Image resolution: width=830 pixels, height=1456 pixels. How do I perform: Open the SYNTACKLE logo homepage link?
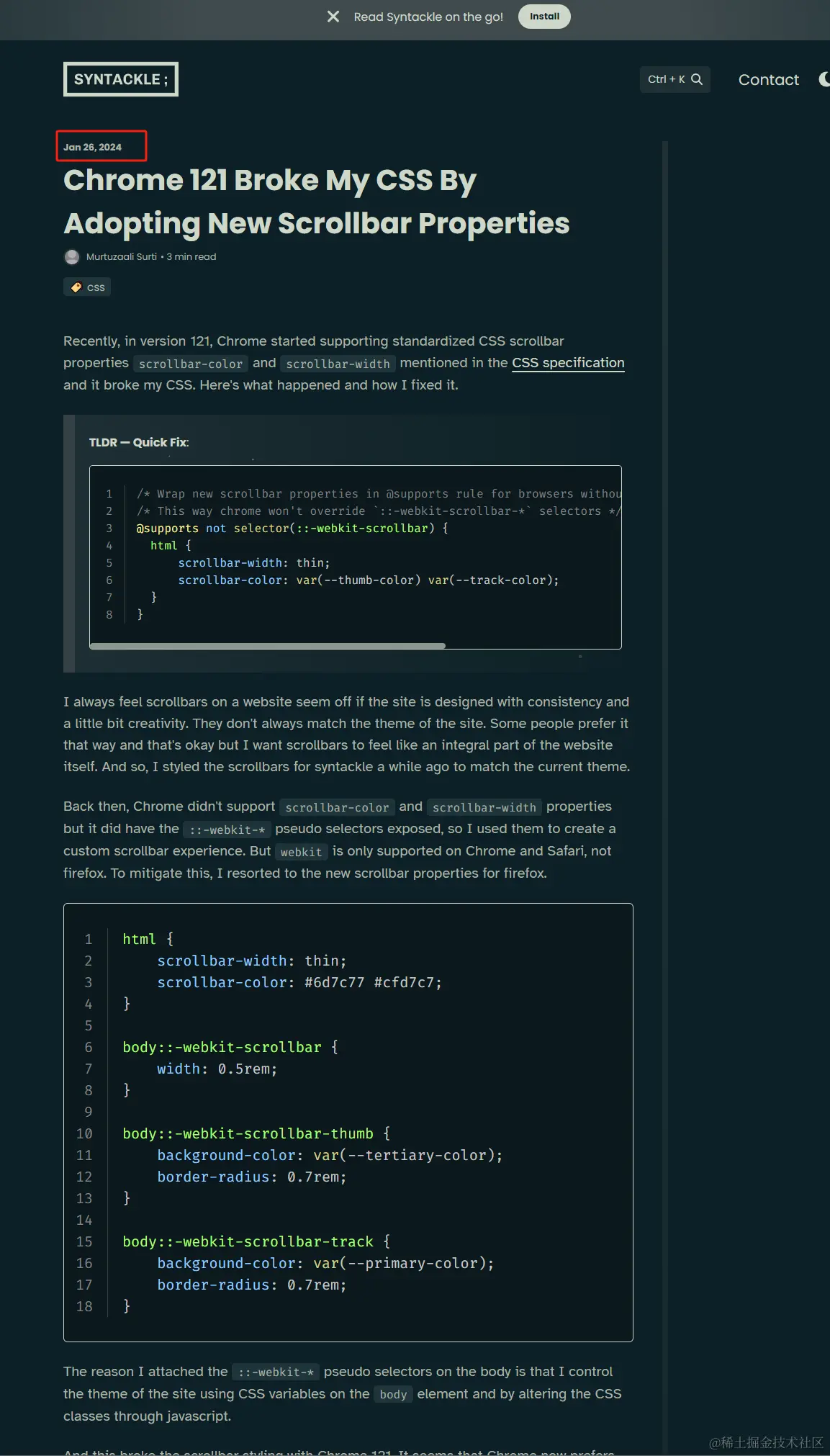pyautogui.click(x=121, y=79)
